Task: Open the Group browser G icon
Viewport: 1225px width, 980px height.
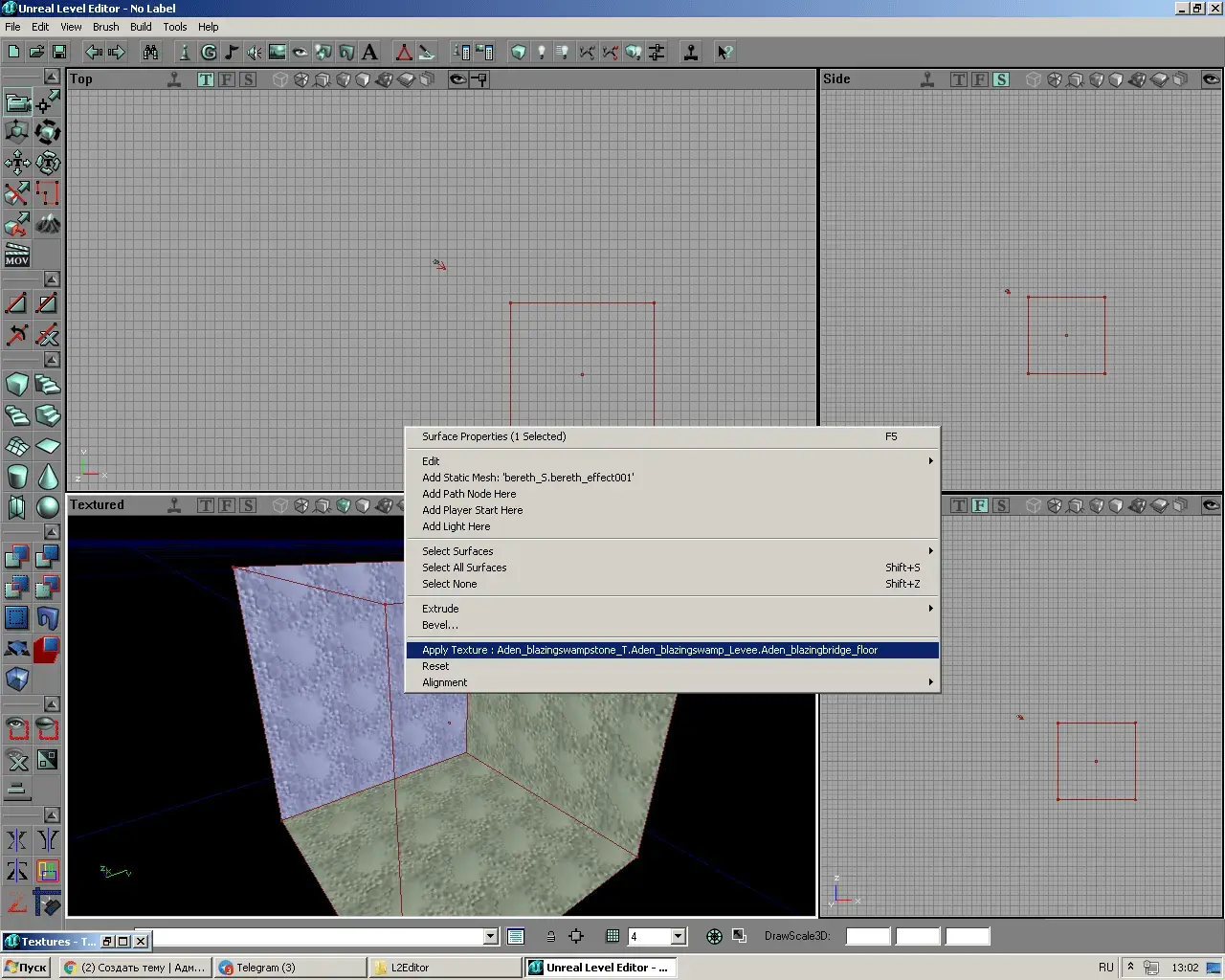Action: pos(209,52)
